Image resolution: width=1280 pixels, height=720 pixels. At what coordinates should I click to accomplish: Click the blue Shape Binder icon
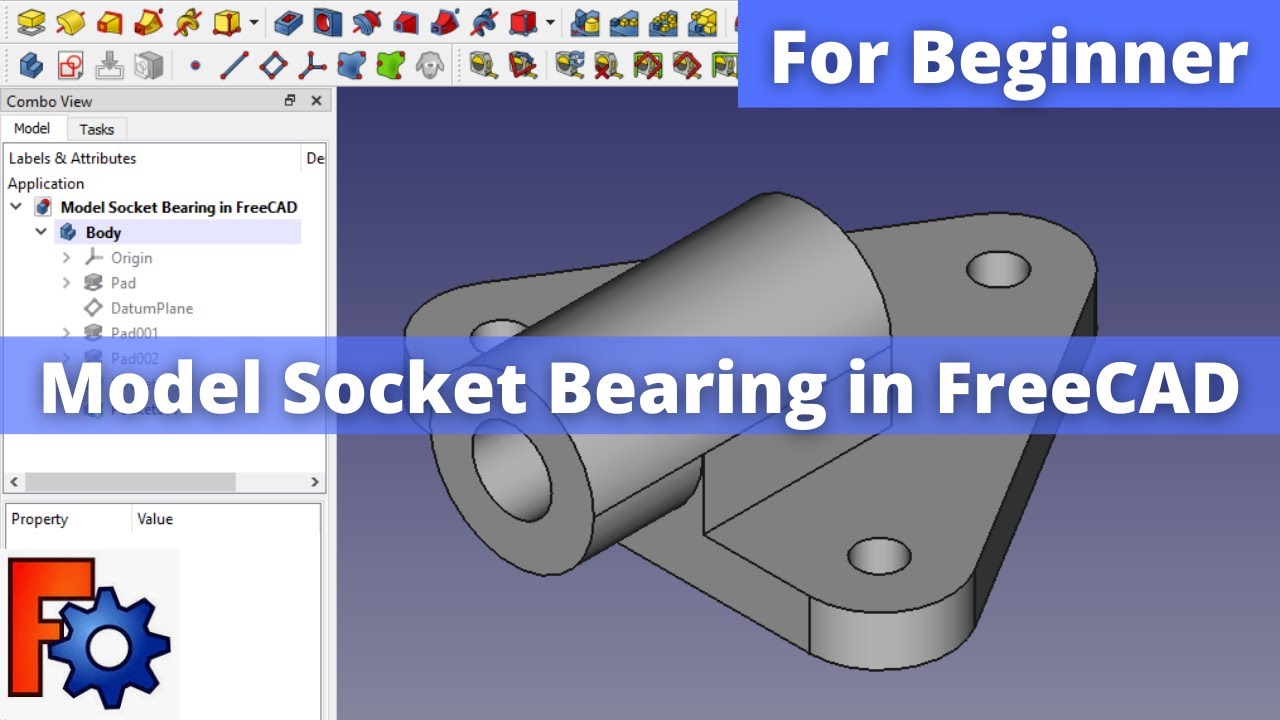[351, 66]
